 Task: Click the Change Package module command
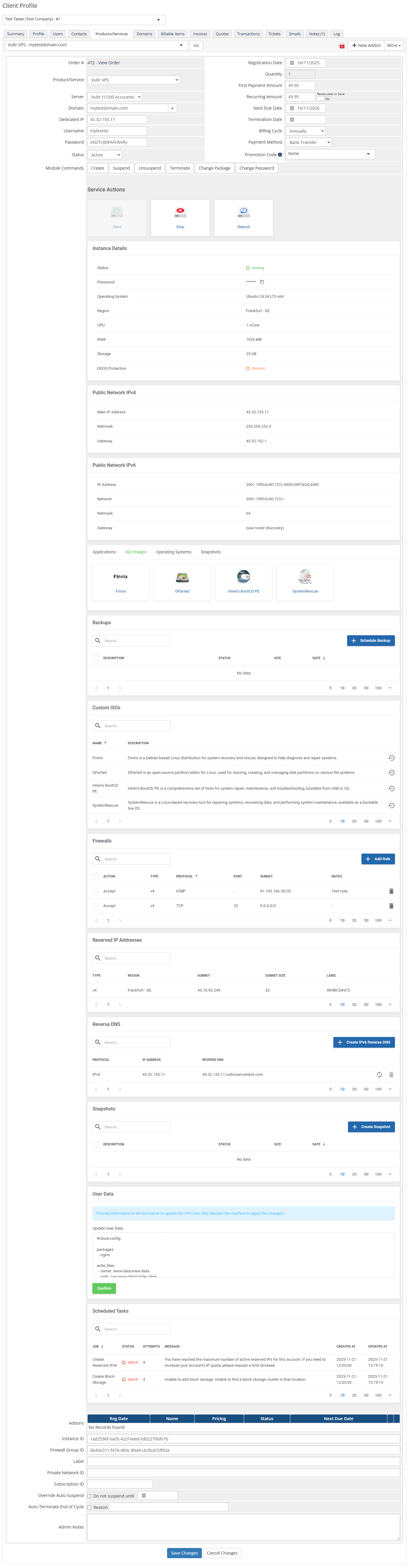[215, 168]
